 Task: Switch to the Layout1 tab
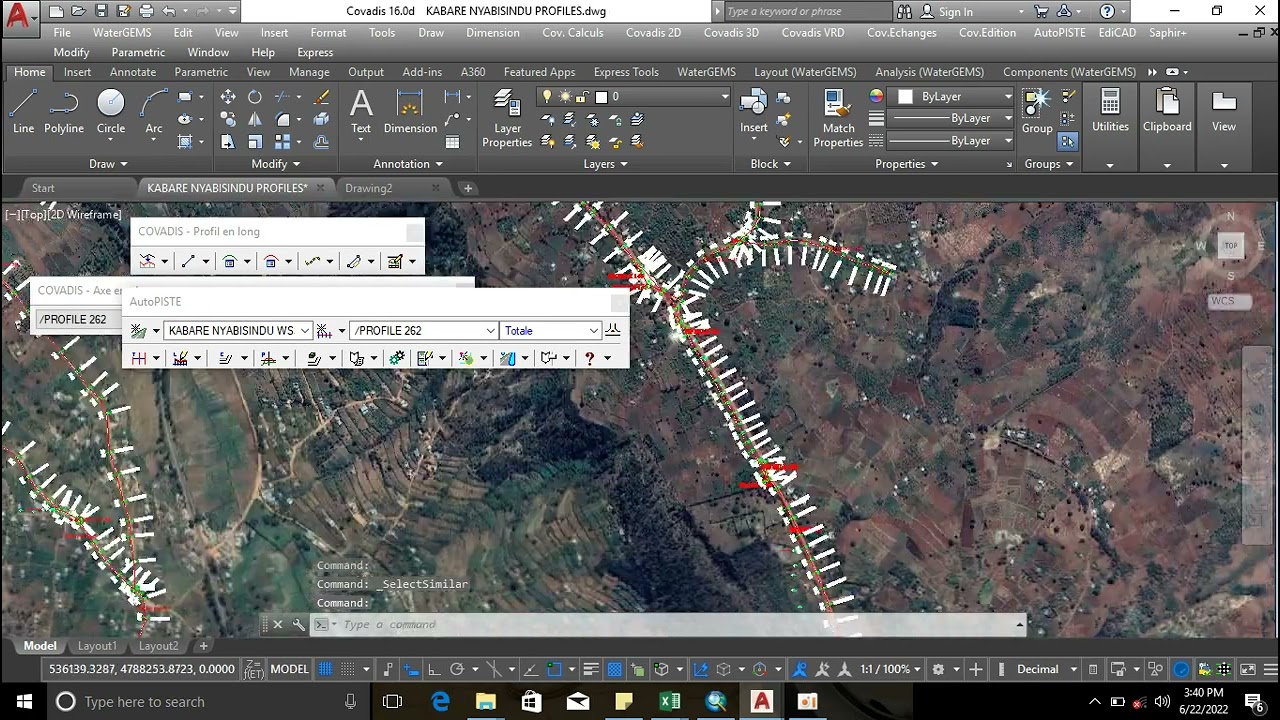(x=97, y=646)
